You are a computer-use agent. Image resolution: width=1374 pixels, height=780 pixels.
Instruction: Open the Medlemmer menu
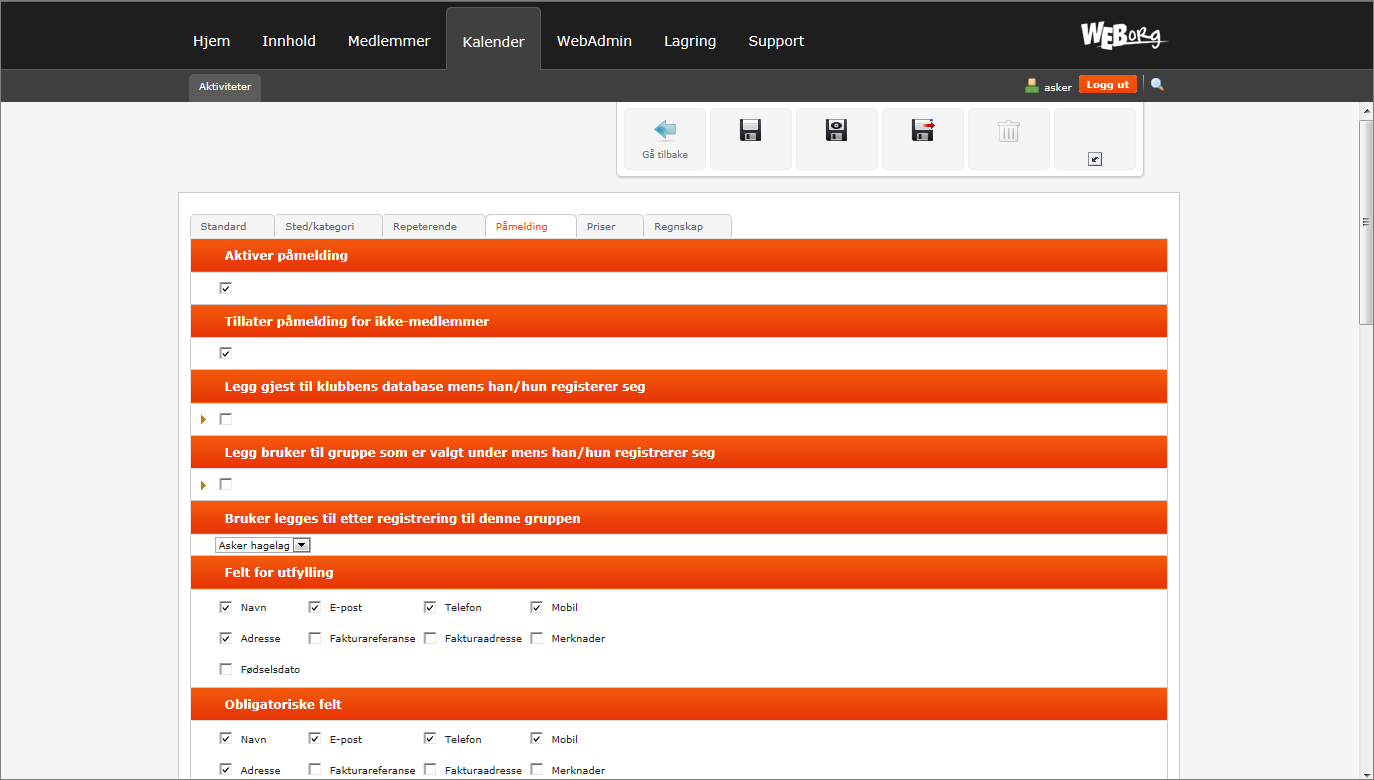tap(389, 41)
